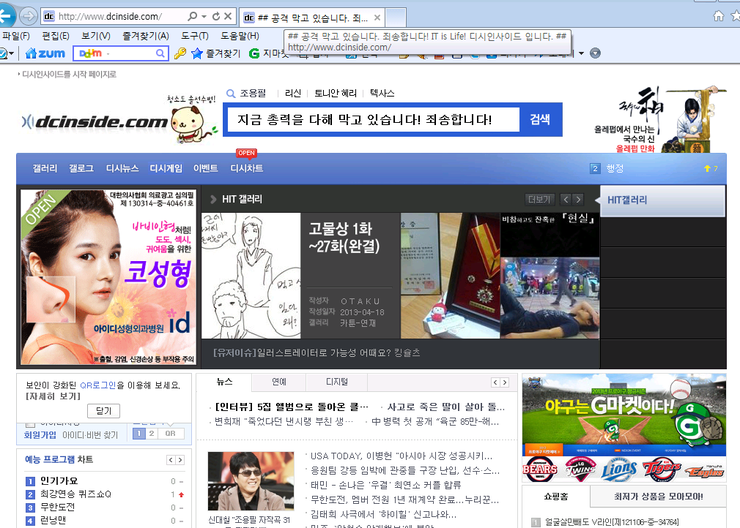Click the Lions team logo
The image size is (740, 528).
pos(619,469)
